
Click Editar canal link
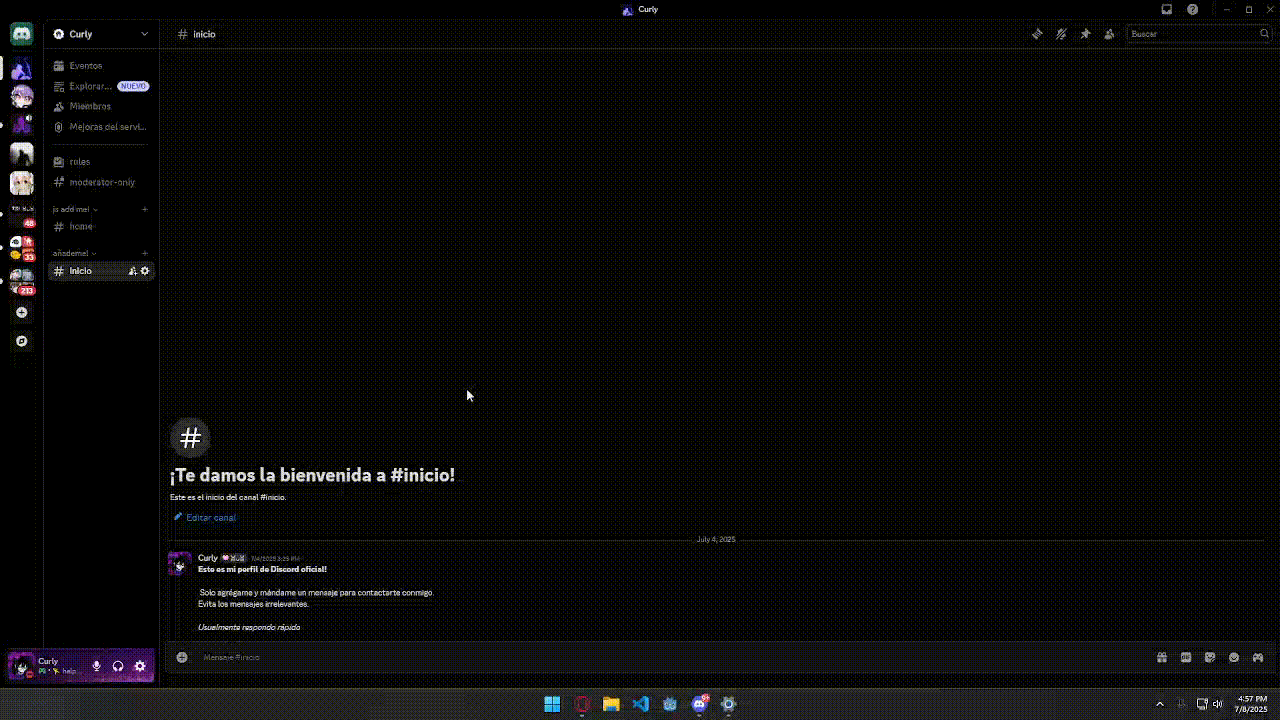tap(206, 517)
